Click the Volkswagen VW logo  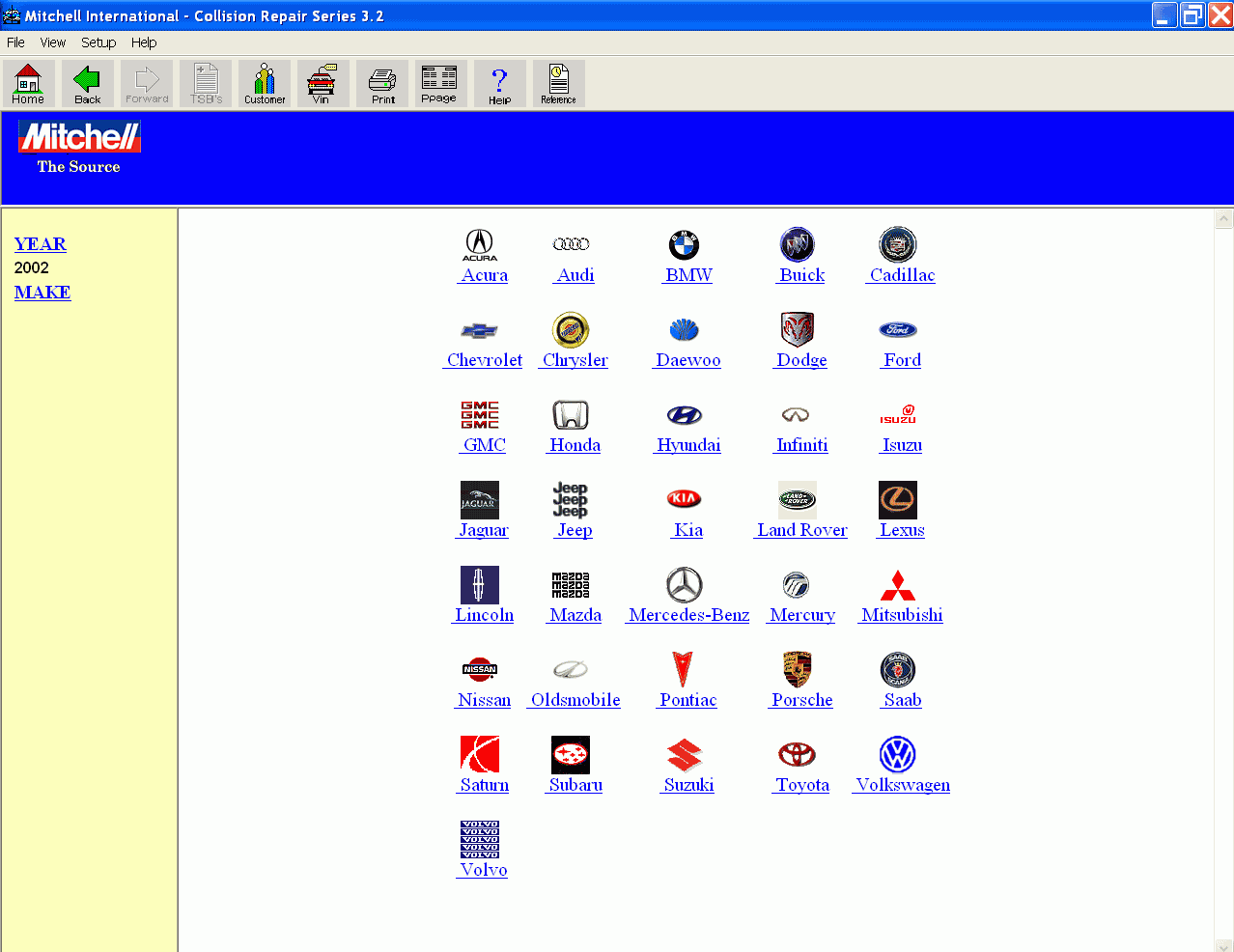pos(898,755)
